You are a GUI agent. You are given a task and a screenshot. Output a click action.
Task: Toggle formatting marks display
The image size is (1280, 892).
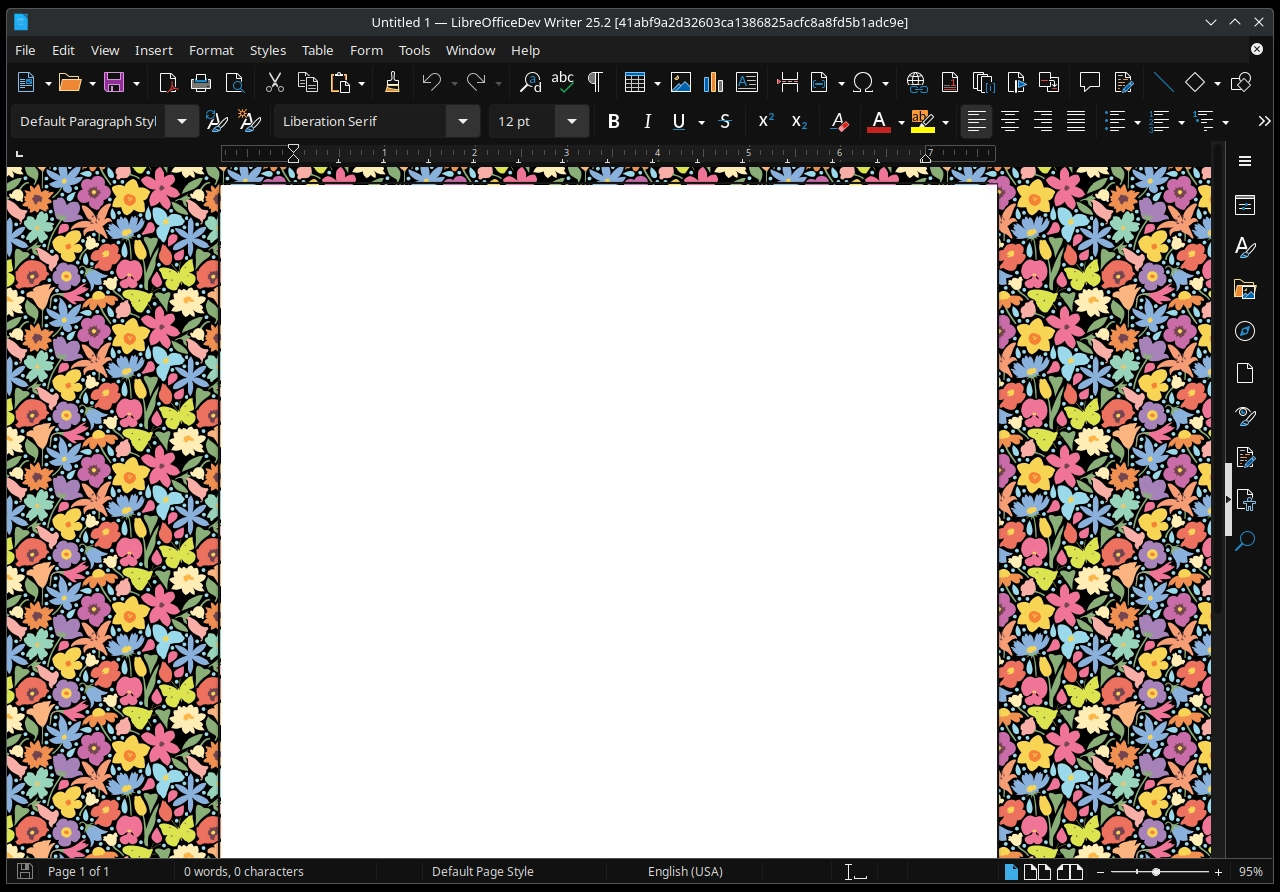[595, 82]
